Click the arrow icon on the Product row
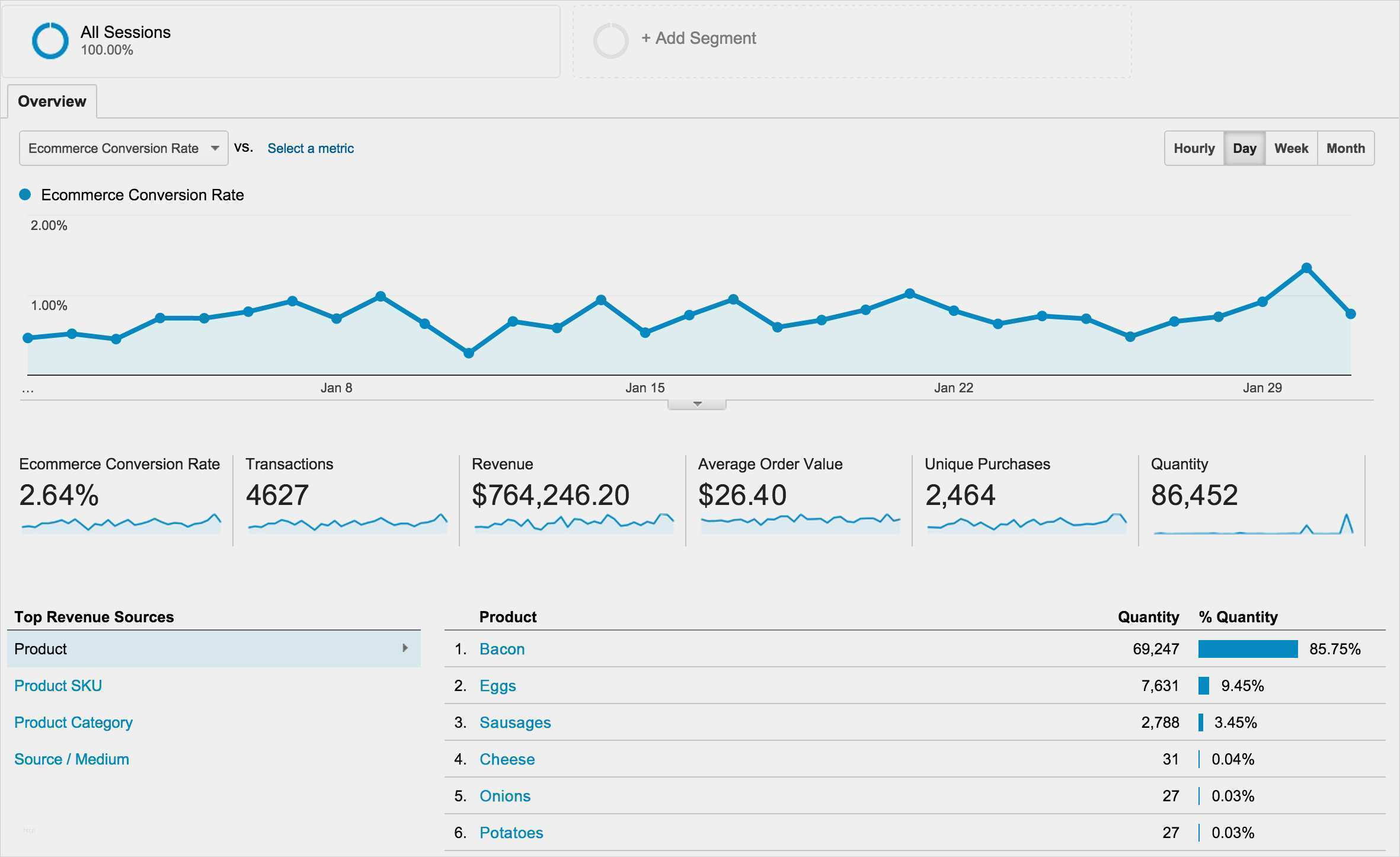Image resolution: width=1400 pixels, height=857 pixels. tap(405, 648)
